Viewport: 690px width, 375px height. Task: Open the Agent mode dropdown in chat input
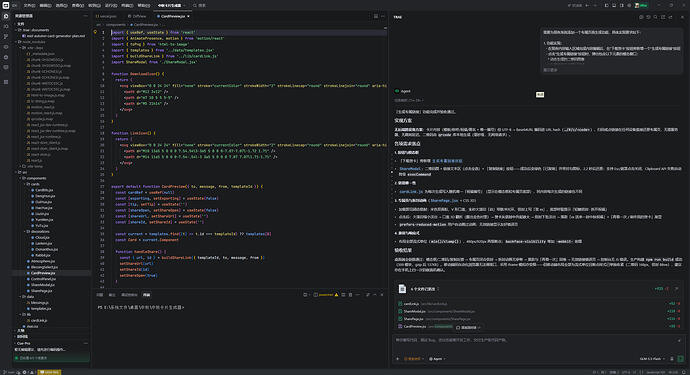click(x=437, y=359)
